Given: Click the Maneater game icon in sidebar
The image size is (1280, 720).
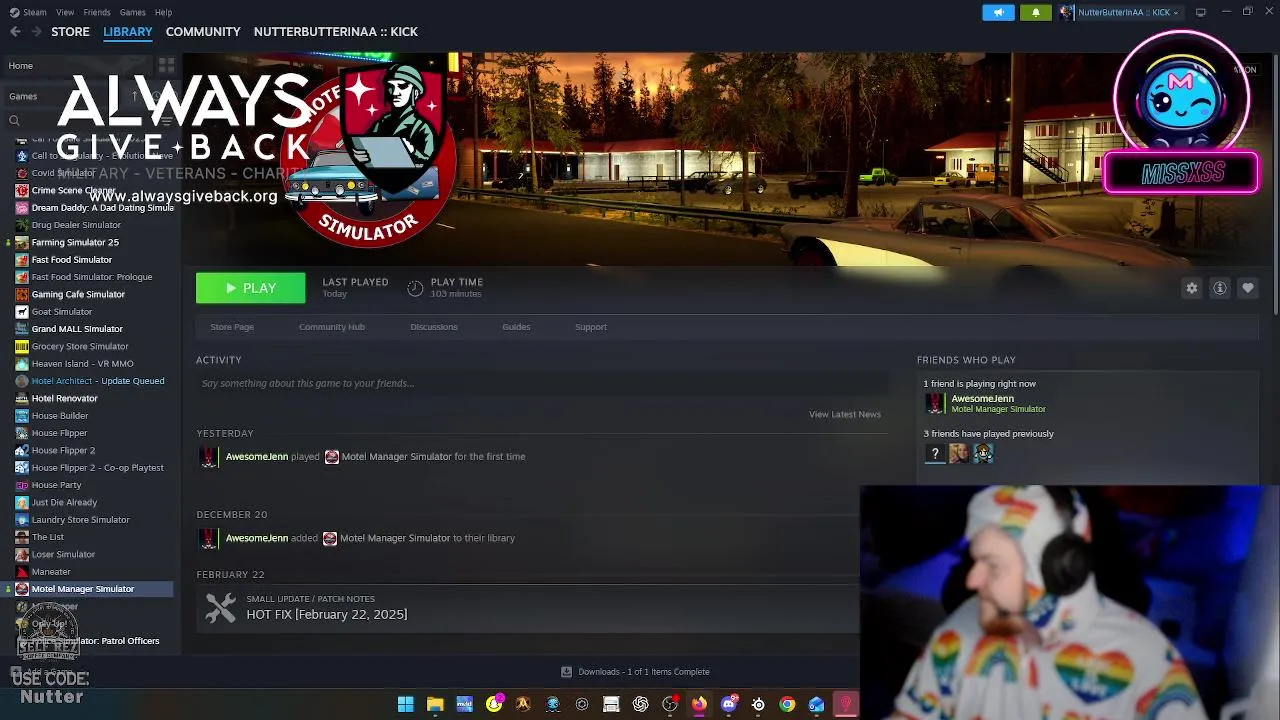Looking at the screenshot, I should (x=22, y=572).
